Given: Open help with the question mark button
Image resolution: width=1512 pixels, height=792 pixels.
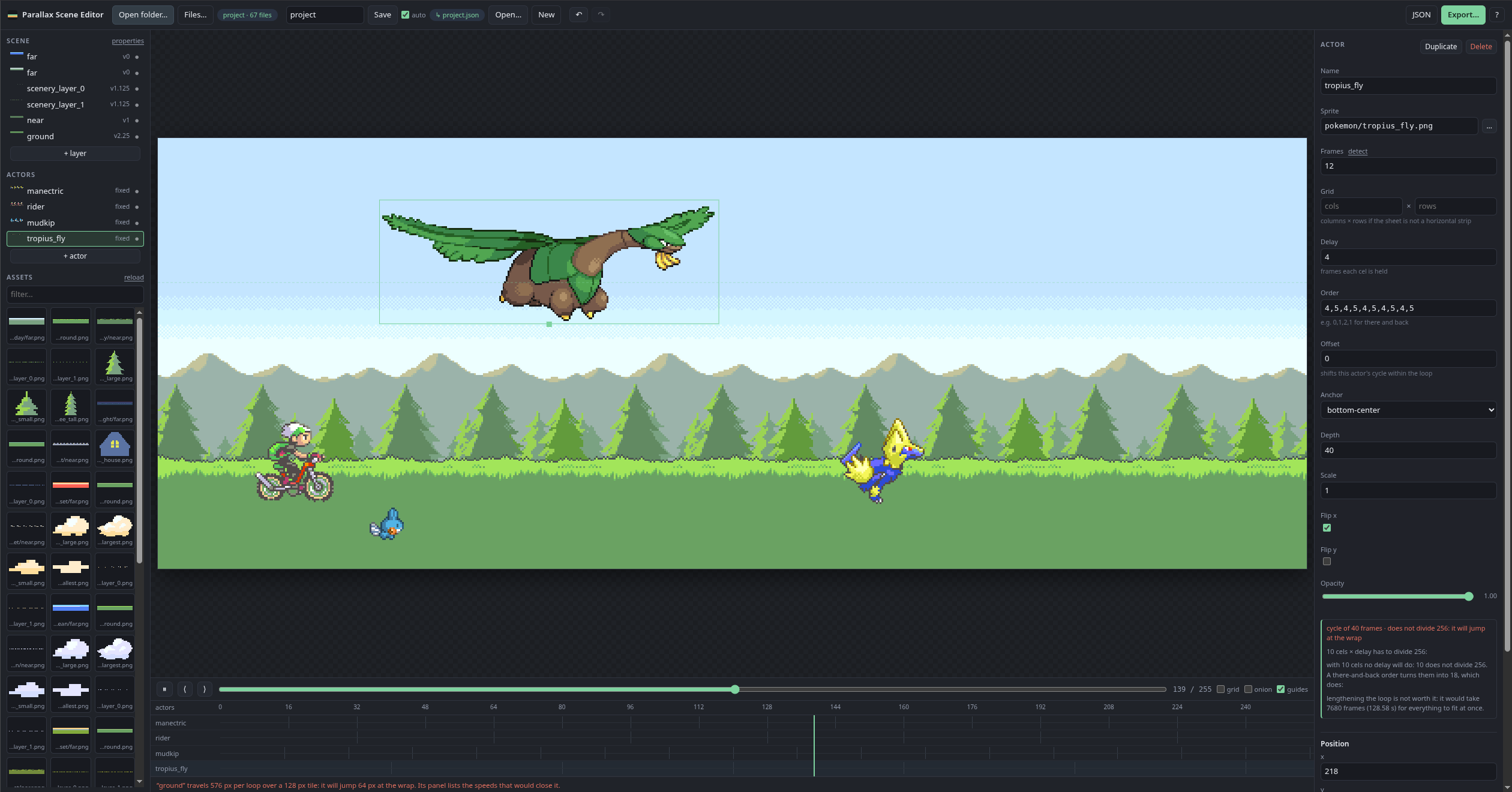Looking at the screenshot, I should (1496, 14).
